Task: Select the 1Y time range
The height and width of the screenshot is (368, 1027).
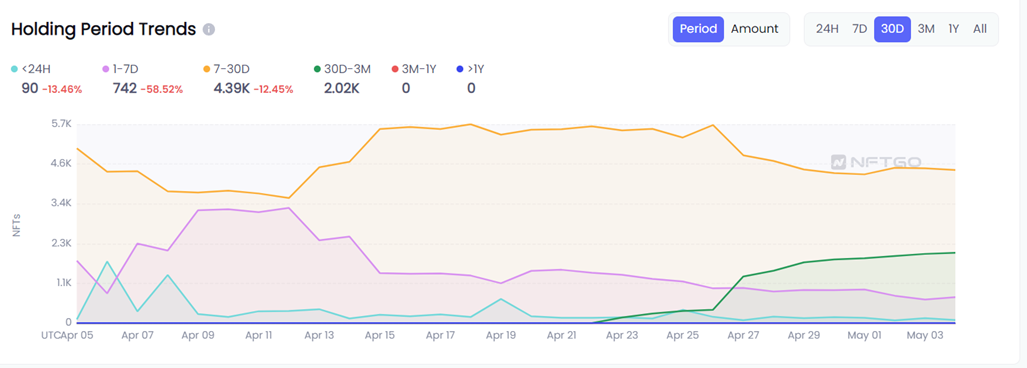Action: coord(954,29)
